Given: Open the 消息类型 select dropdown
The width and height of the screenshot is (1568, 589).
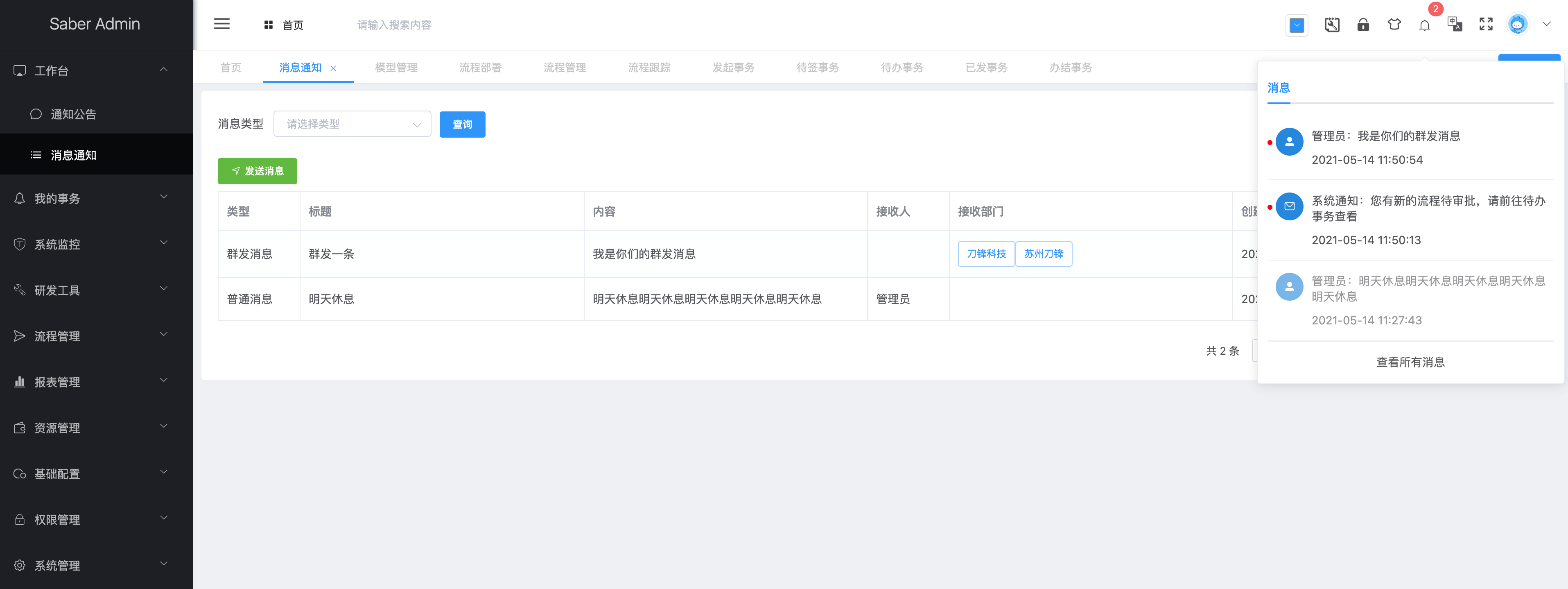Looking at the screenshot, I should tap(352, 124).
